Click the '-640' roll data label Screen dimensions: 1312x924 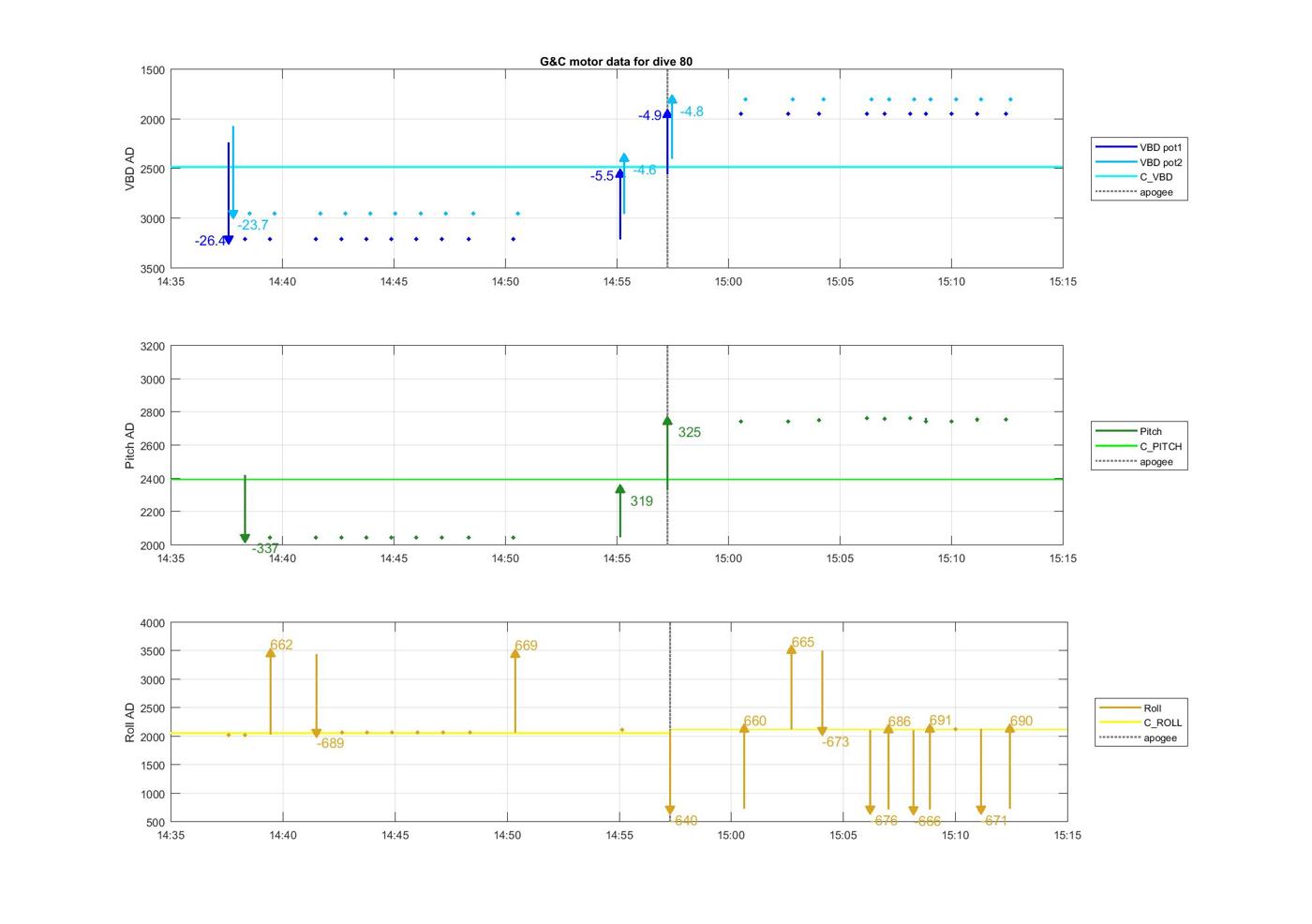coord(684,820)
